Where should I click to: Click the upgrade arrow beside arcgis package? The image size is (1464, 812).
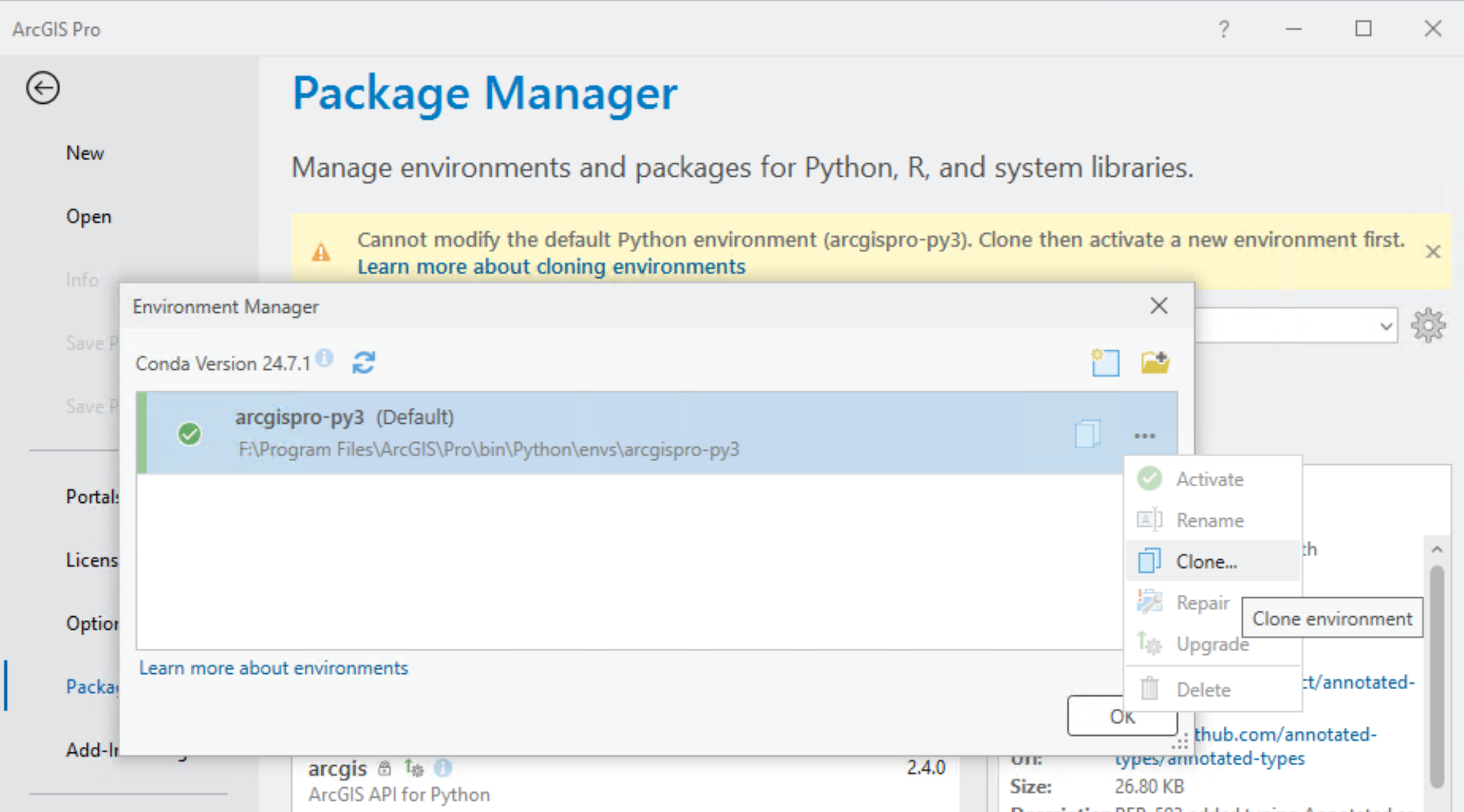click(412, 768)
